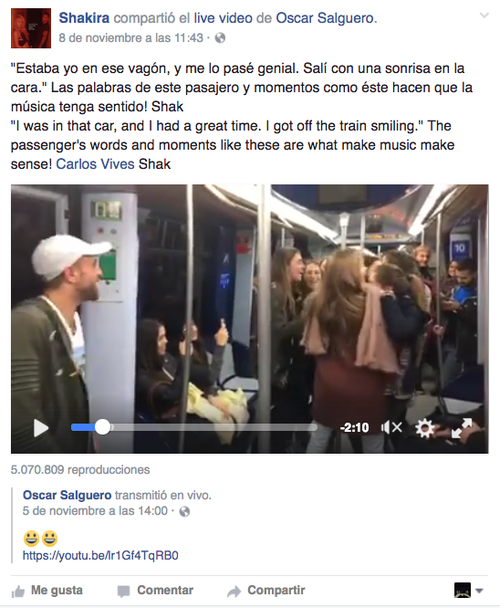
Task: Open the Carlos Vives tagged page
Action: (x=95, y=164)
